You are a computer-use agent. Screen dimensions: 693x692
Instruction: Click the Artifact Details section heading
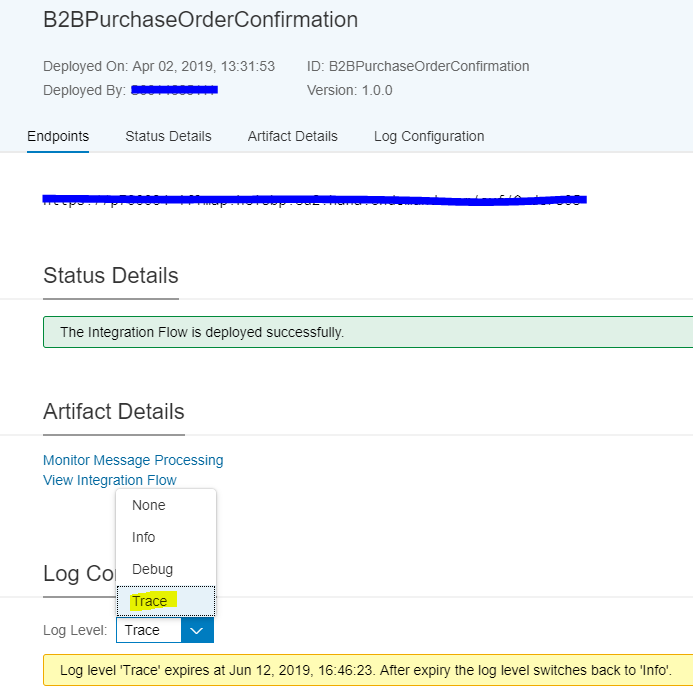(x=113, y=411)
